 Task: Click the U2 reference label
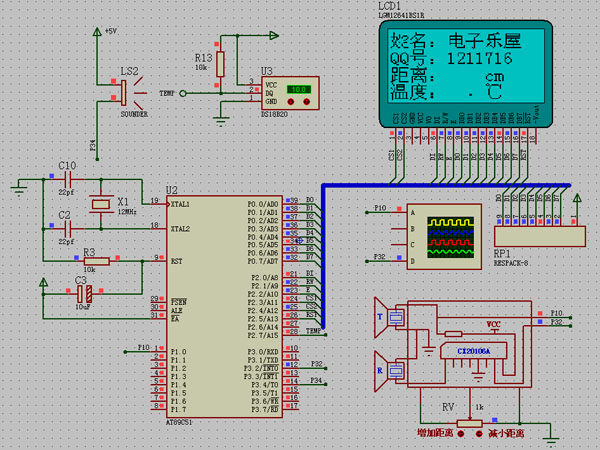tap(172, 190)
